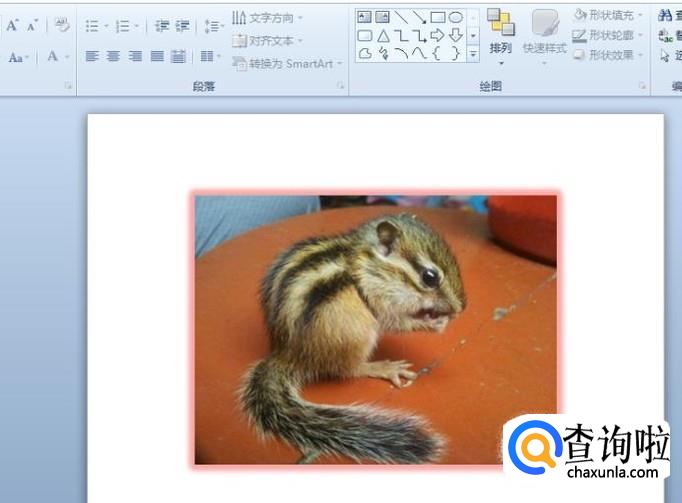
Task: Toggle left text alignment
Action: [x=92, y=56]
